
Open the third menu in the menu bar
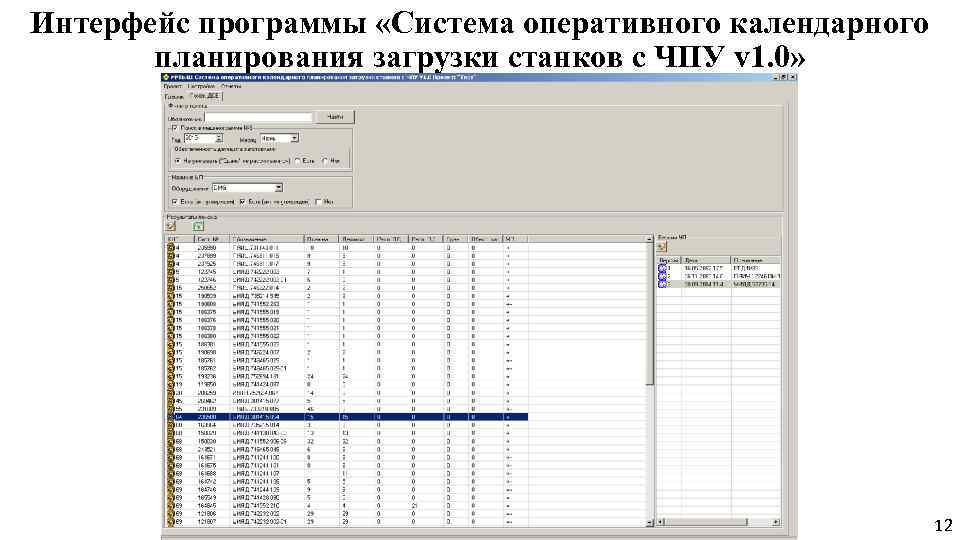(x=231, y=86)
